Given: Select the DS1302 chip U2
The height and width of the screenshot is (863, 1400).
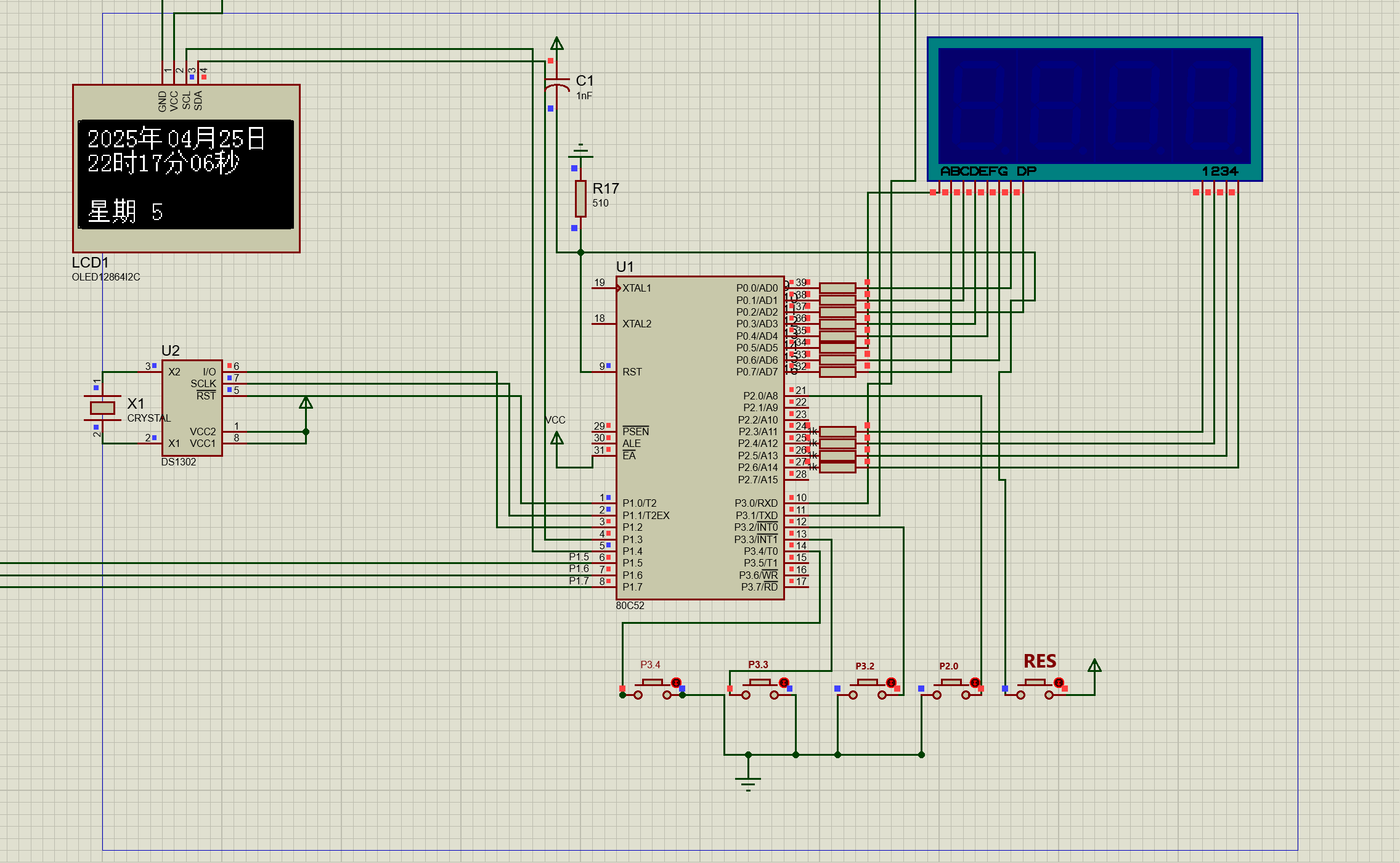Looking at the screenshot, I should [192, 407].
